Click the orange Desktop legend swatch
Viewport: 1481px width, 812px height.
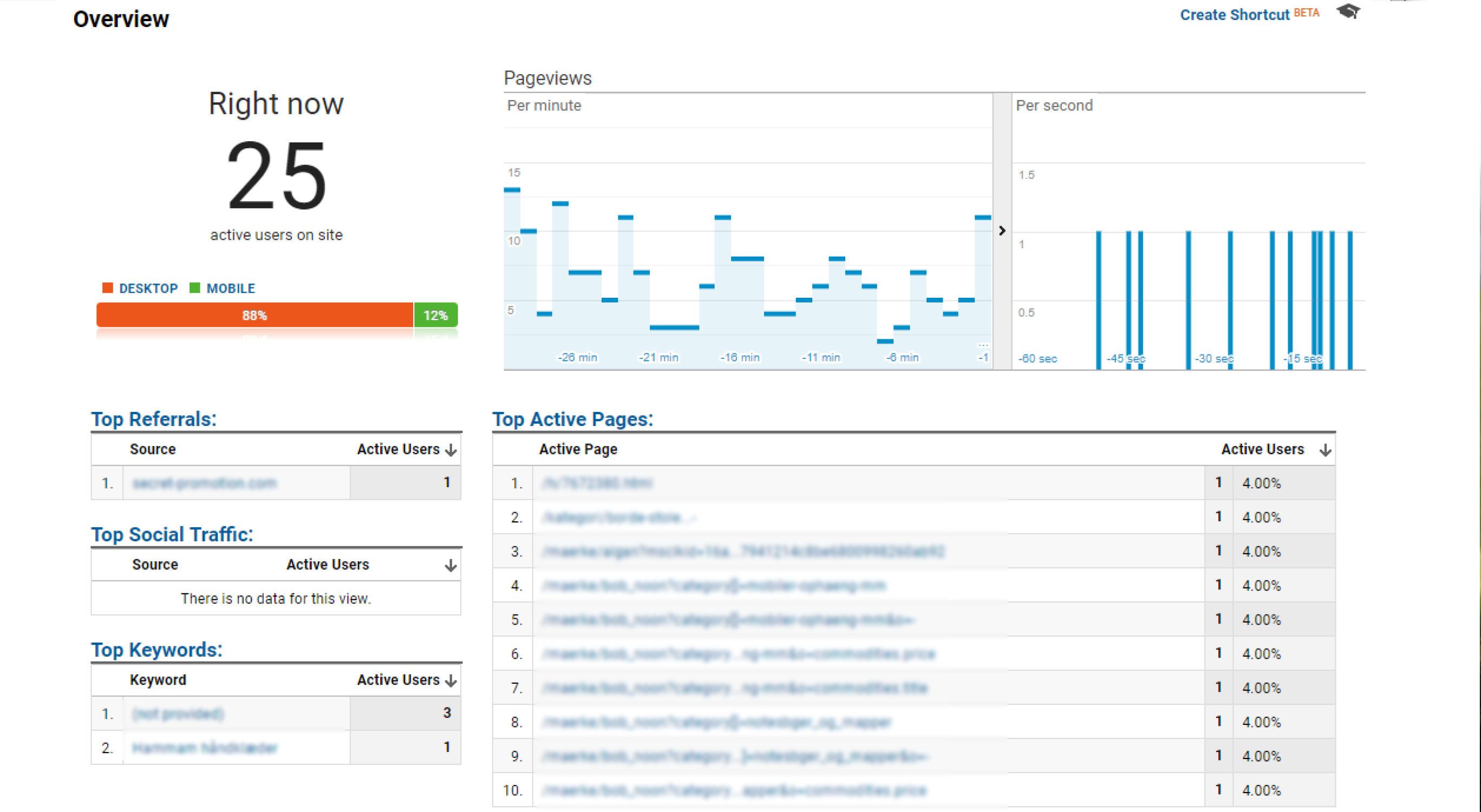tap(108, 288)
